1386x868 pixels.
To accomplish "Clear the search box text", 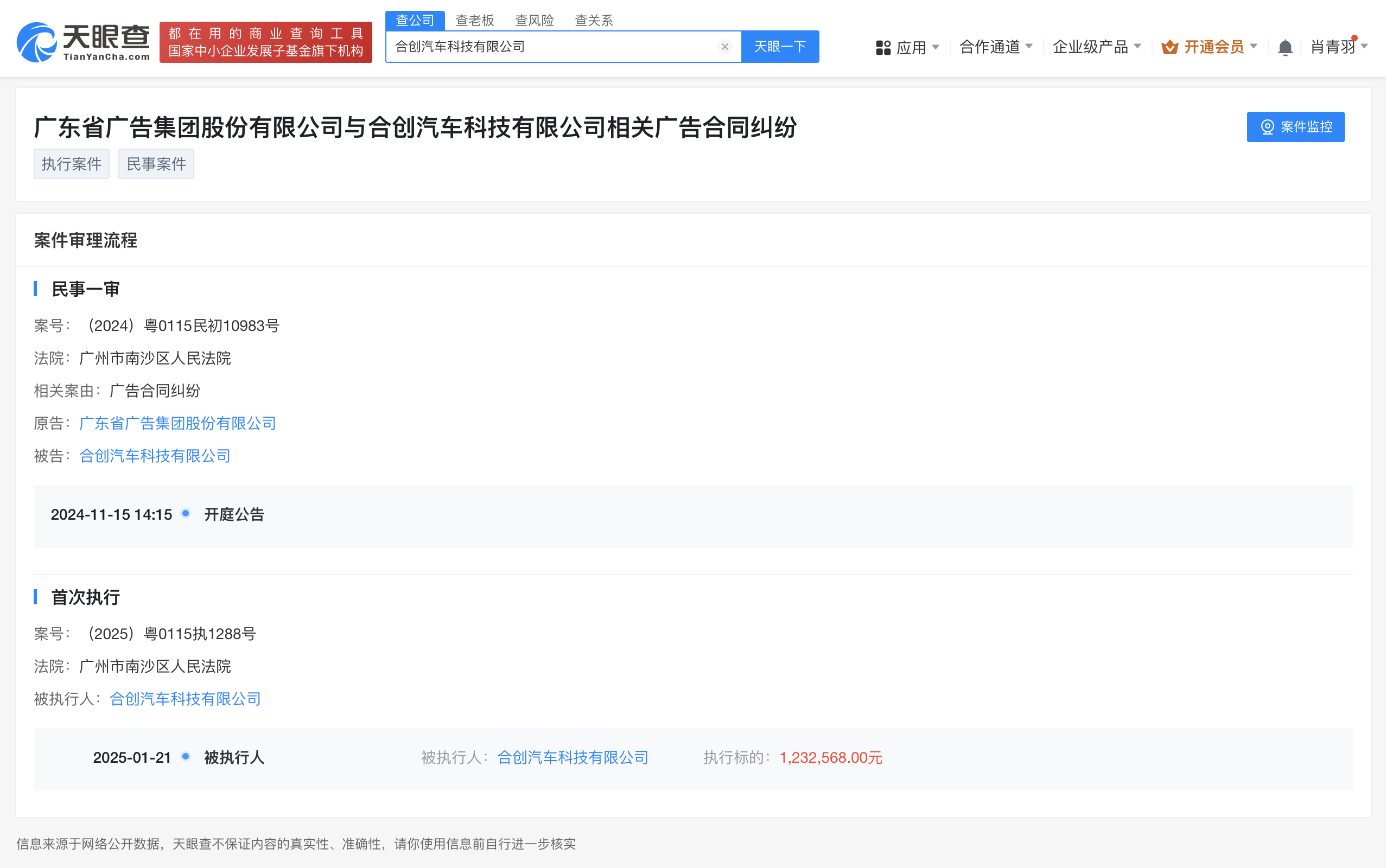I will coord(724,47).
